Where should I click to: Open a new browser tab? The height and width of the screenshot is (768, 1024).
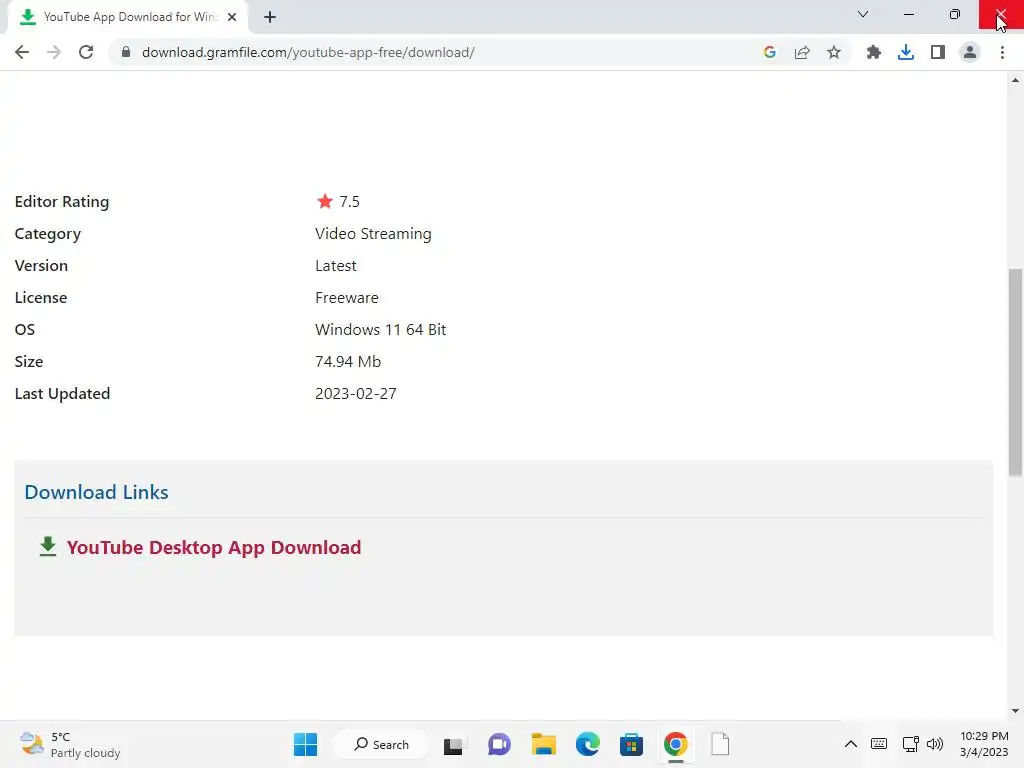pyautogui.click(x=270, y=17)
